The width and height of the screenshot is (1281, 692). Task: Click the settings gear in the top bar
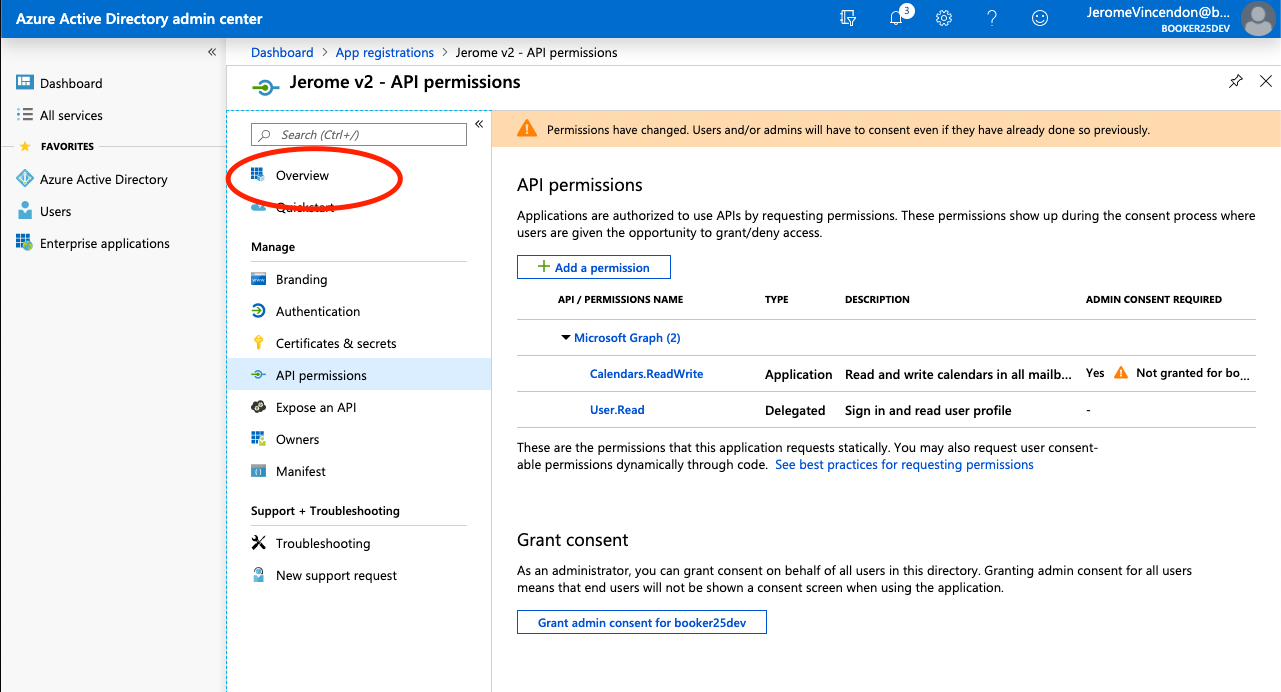click(x=943, y=18)
